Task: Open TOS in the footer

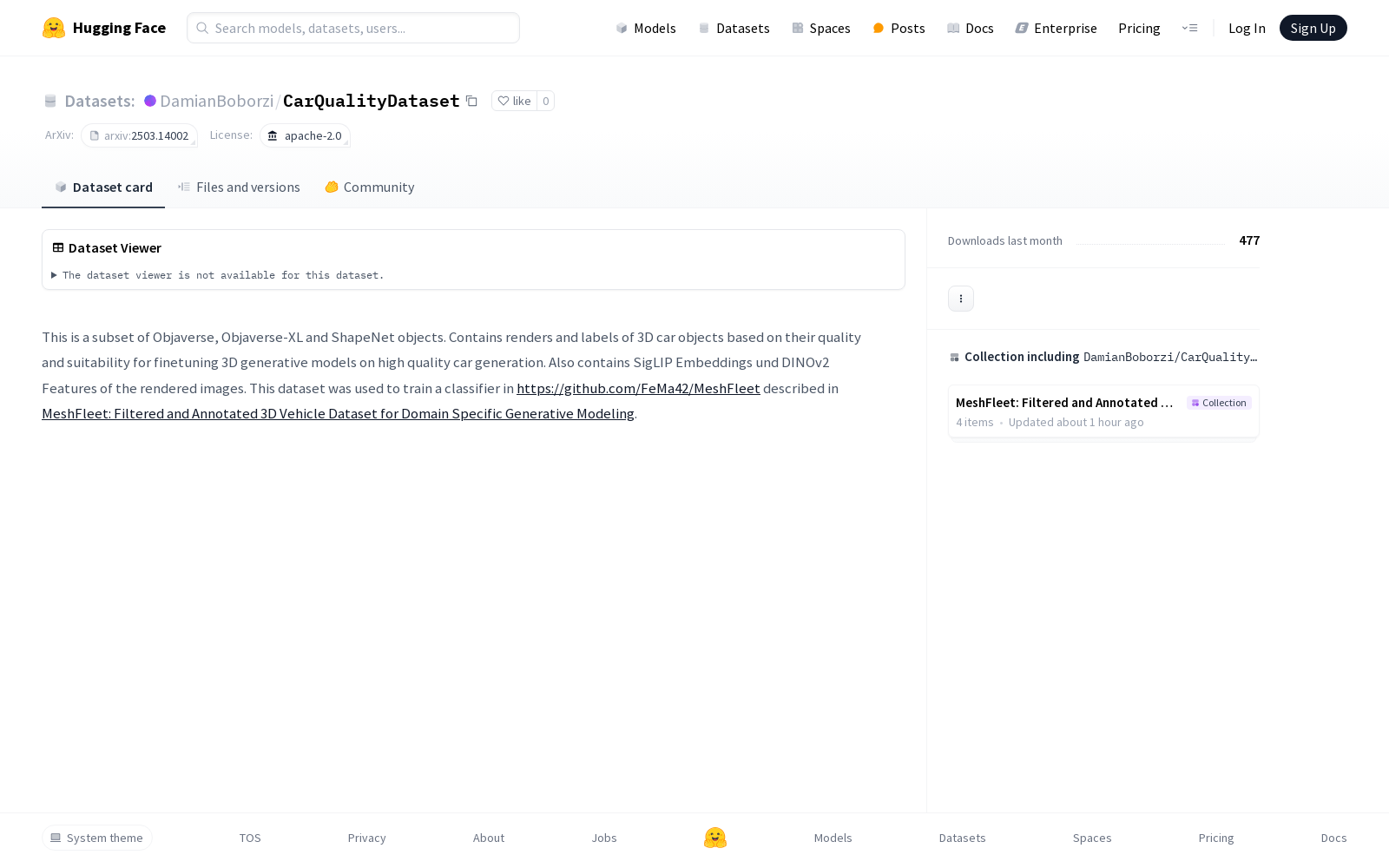Action: [x=250, y=838]
